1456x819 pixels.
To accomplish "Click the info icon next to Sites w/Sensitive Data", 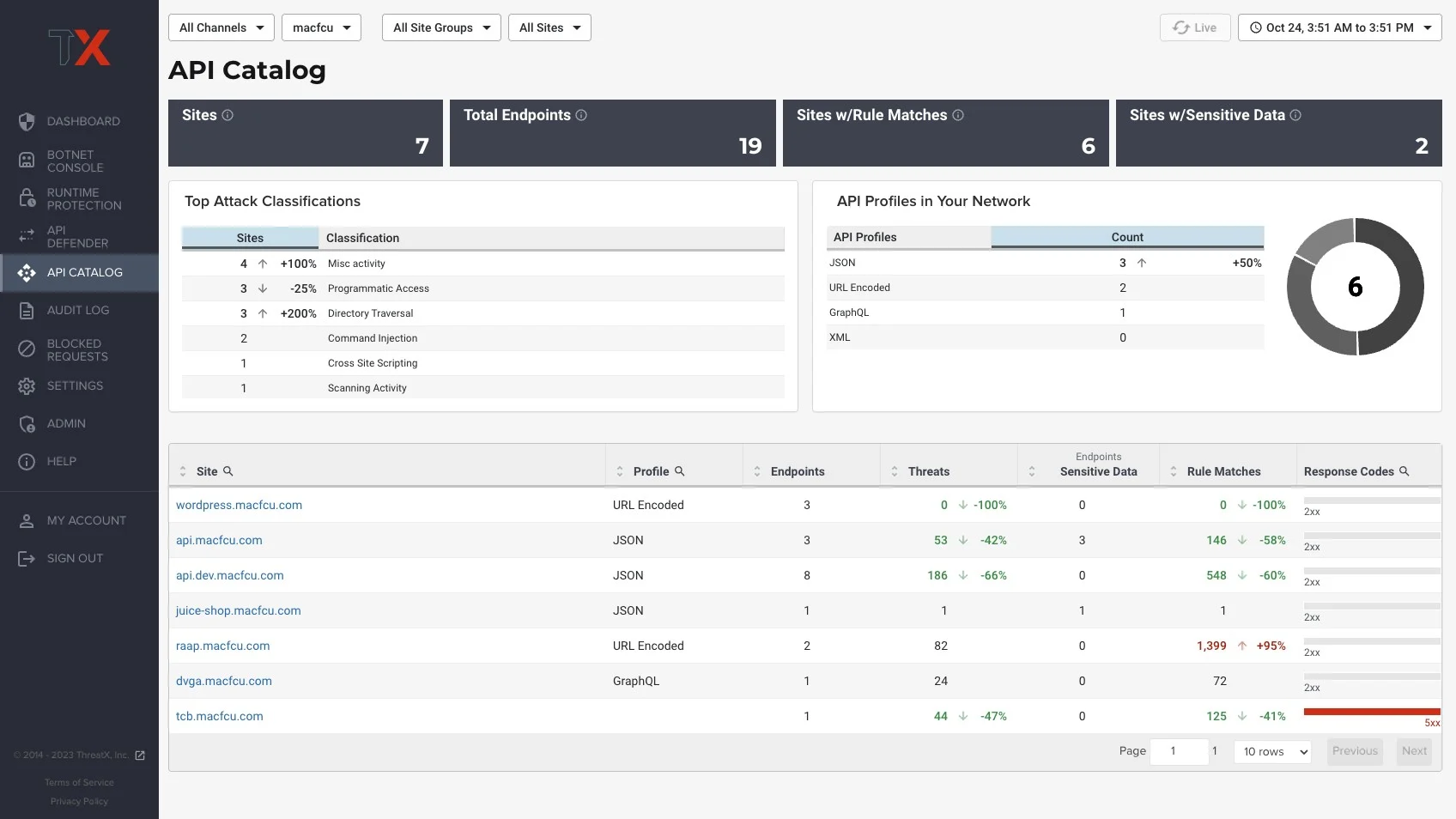I will [x=1295, y=115].
